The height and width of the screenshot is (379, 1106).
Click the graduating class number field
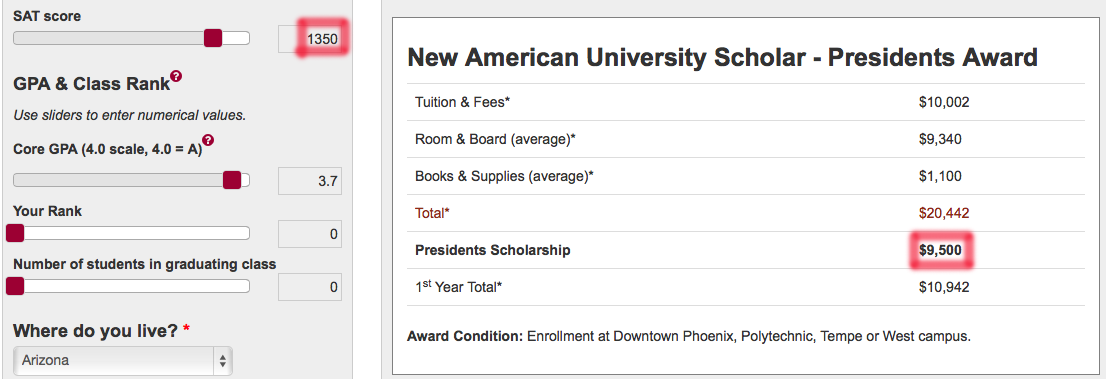click(x=310, y=287)
